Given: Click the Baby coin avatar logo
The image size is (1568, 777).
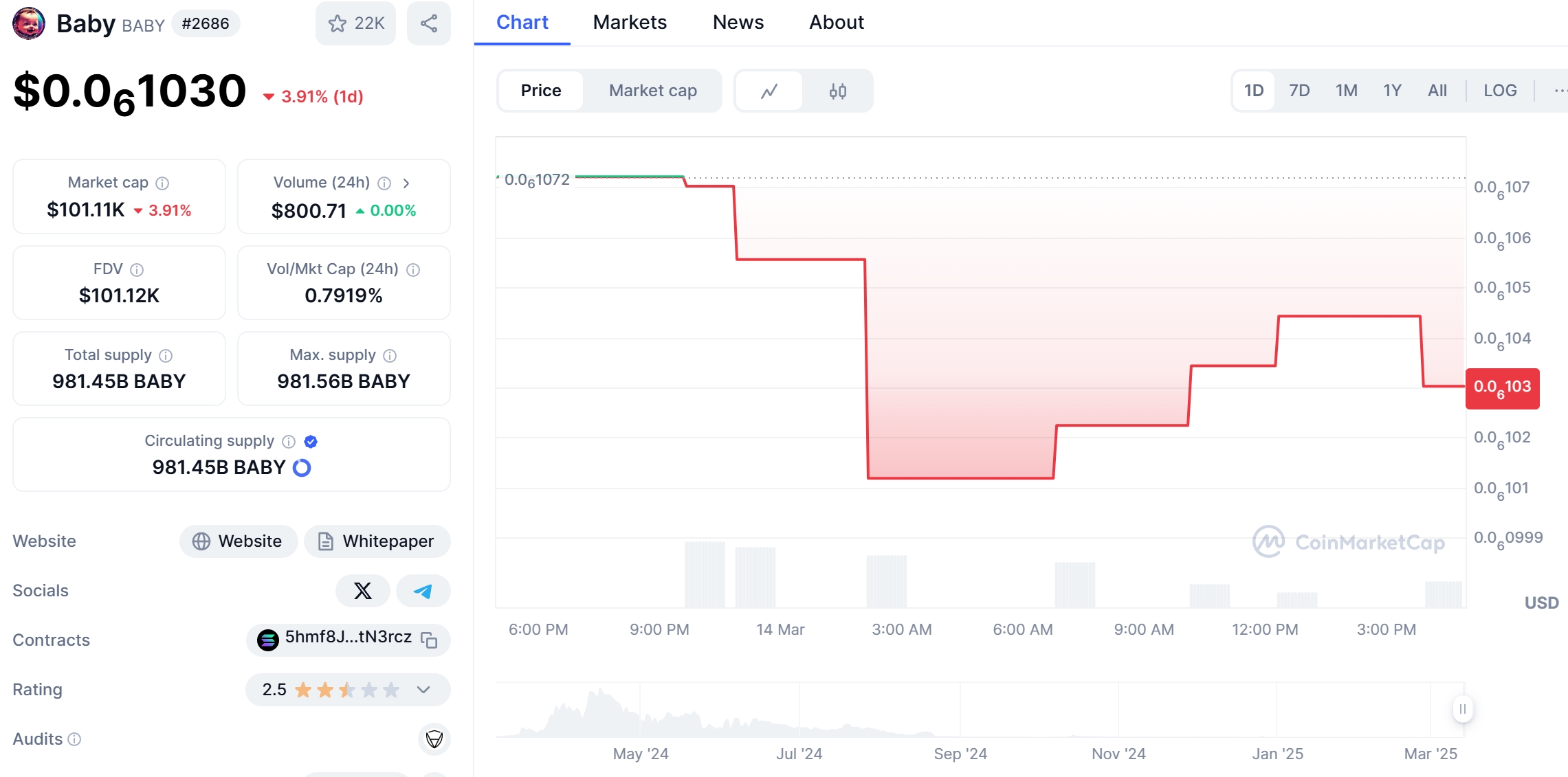Looking at the screenshot, I should (29, 23).
